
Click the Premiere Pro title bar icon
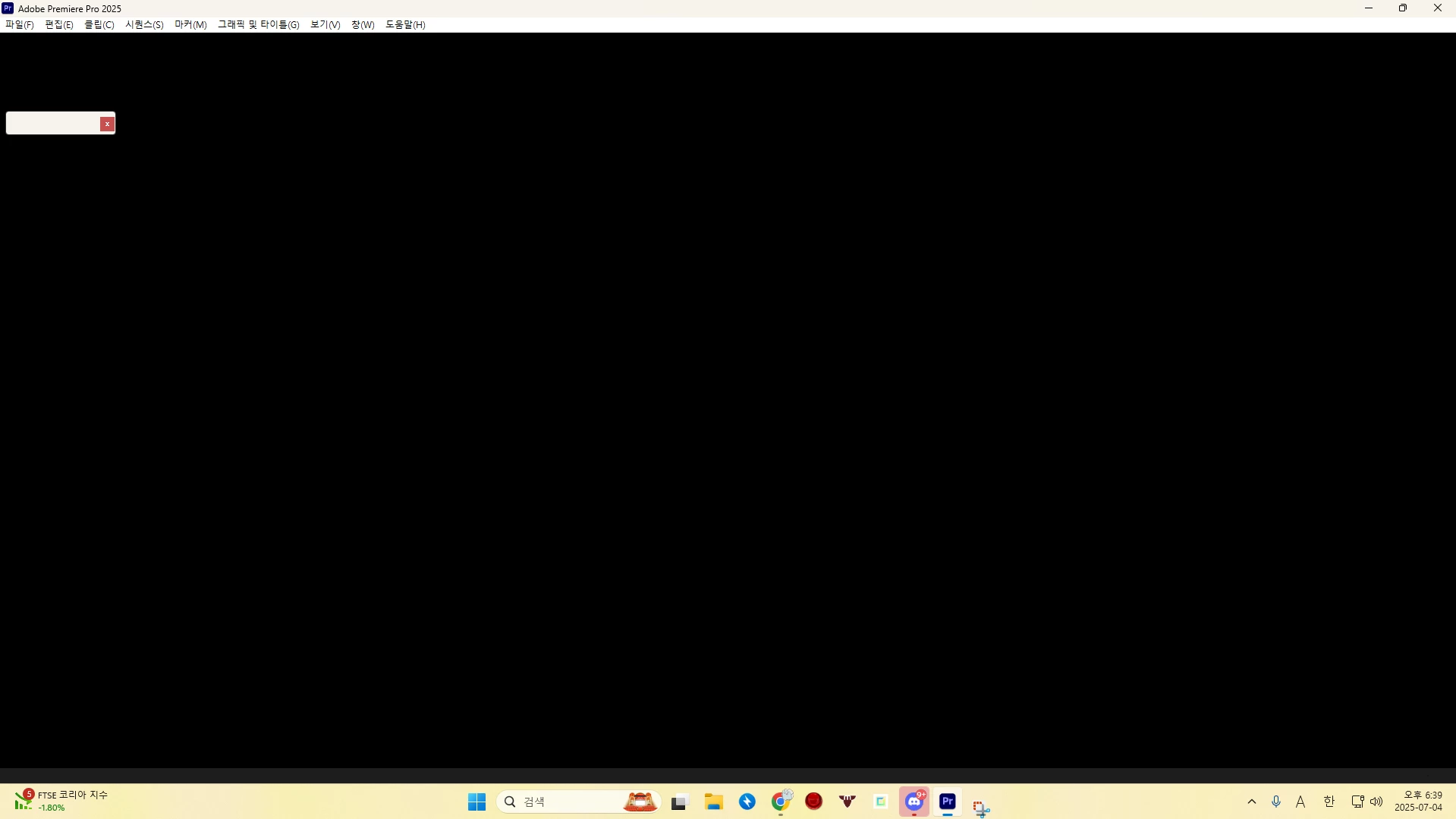[x=8, y=8]
